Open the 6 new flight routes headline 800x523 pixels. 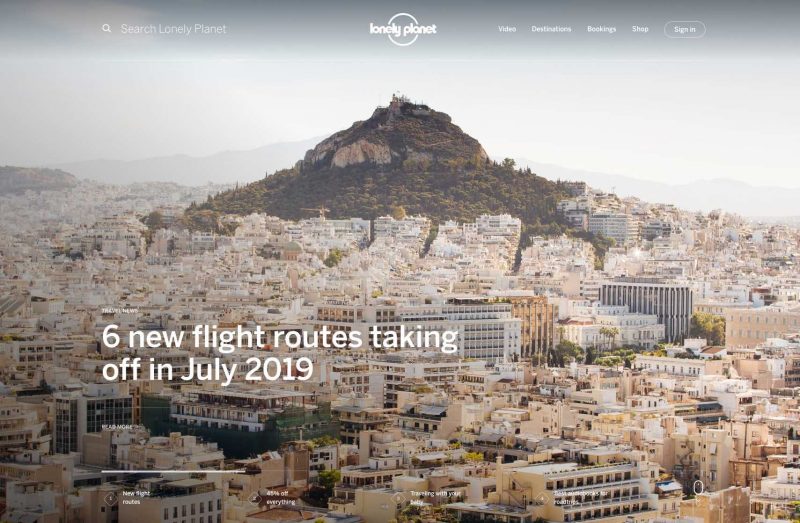click(x=280, y=353)
